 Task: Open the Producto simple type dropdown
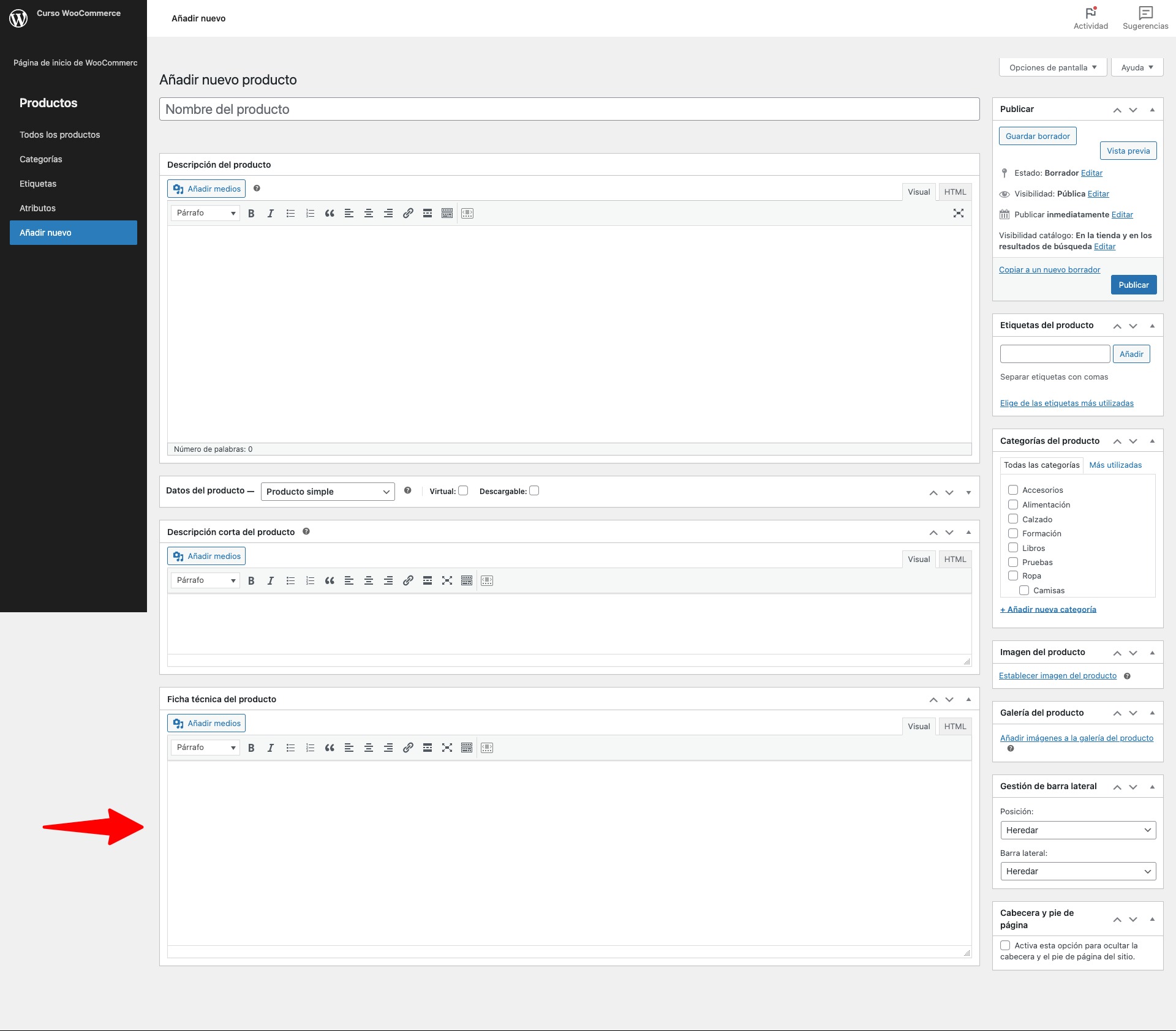pyautogui.click(x=328, y=492)
